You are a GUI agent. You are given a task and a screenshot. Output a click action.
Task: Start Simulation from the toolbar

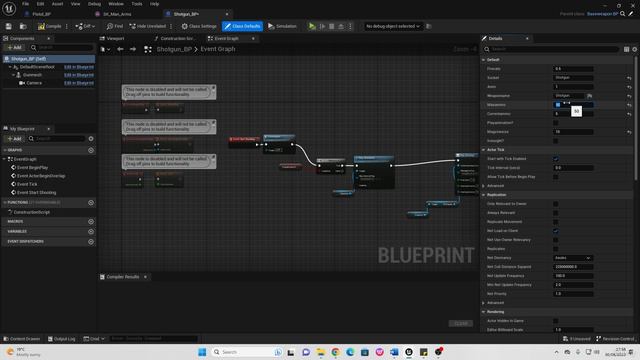point(282,26)
